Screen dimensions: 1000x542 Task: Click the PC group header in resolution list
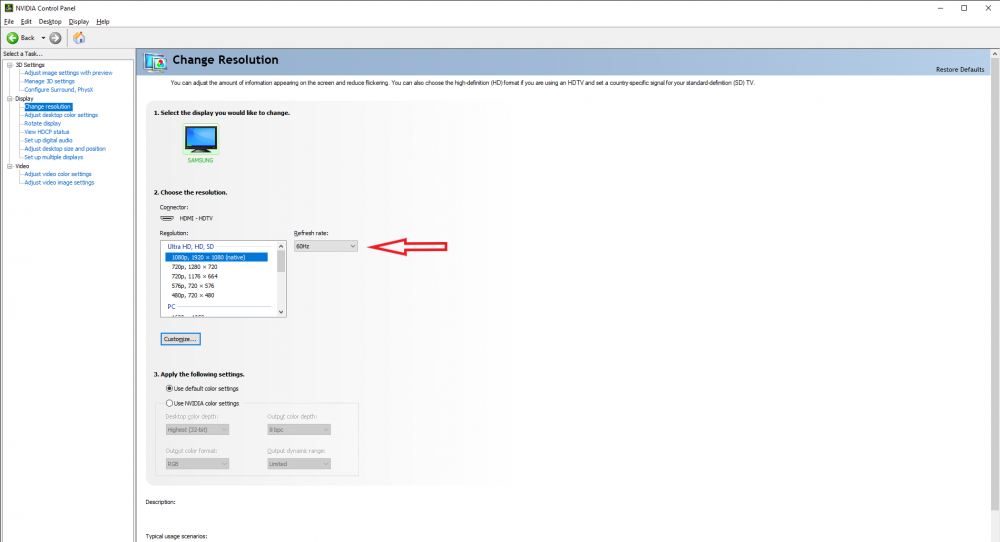(x=171, y=307)
